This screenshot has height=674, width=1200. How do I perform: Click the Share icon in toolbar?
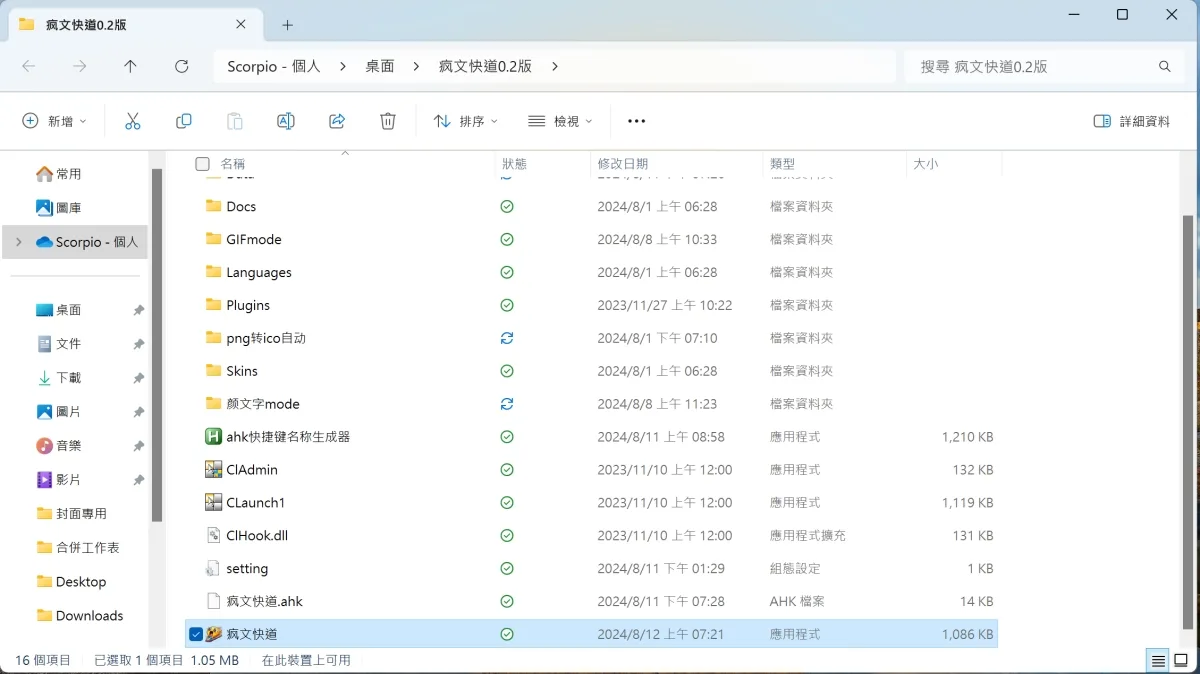(x=337, y=121)
